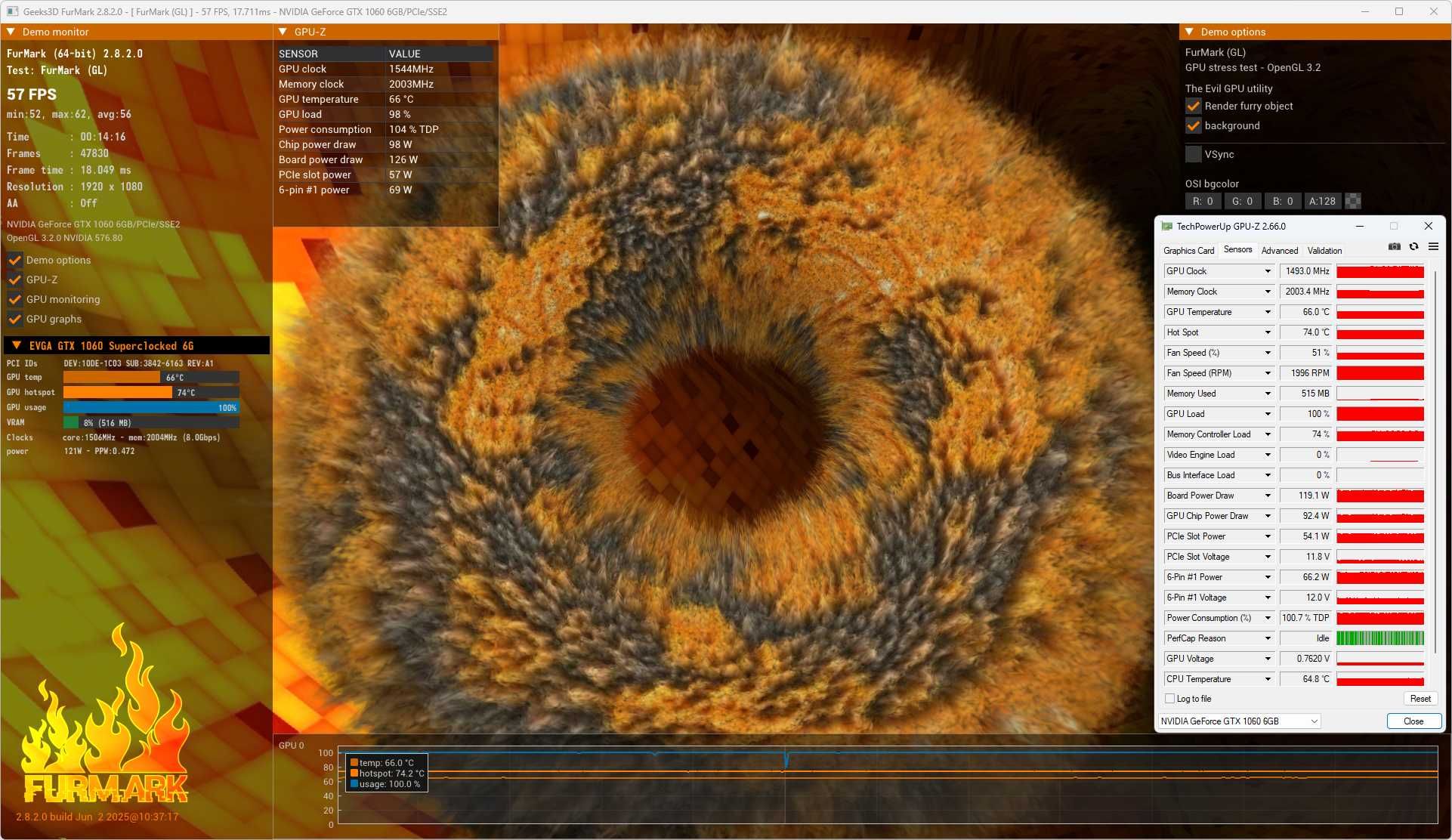Open the GPU Temperature sensor dropdown
This screenshot has height=840, width=1452.
point(1268,312)
